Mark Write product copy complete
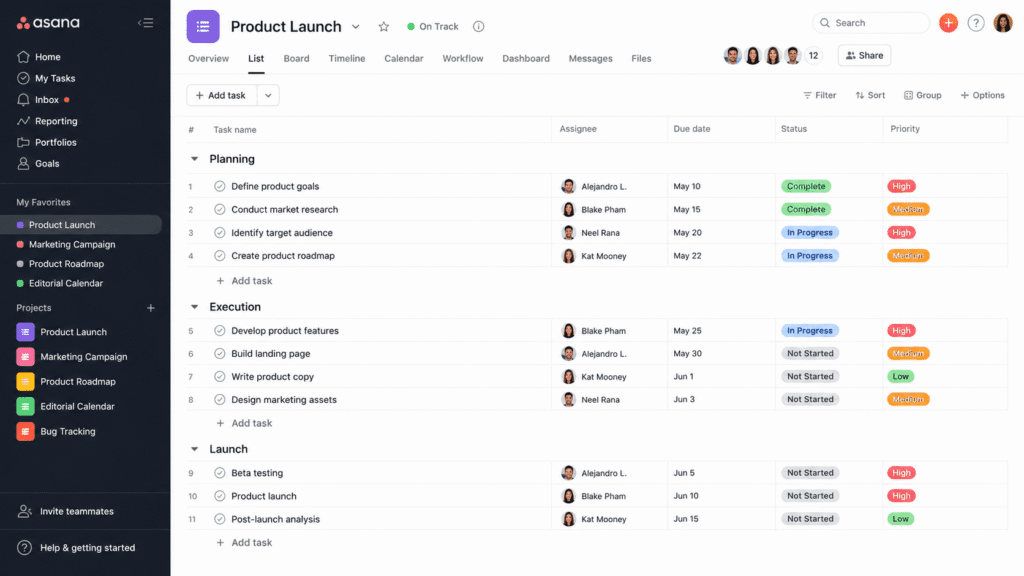 point(219,377)
